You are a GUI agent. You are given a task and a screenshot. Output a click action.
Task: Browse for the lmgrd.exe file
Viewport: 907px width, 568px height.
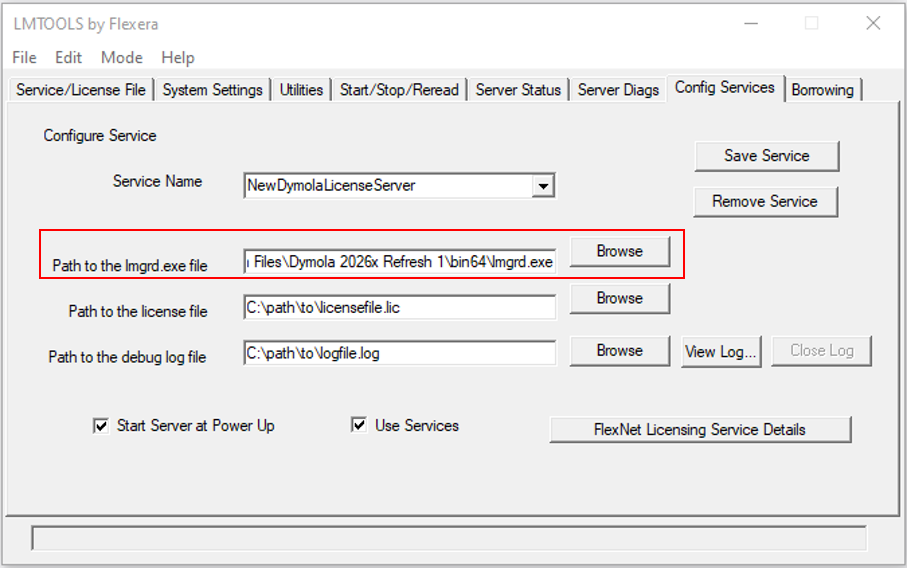pyautogui.click(x=619, y=252)
